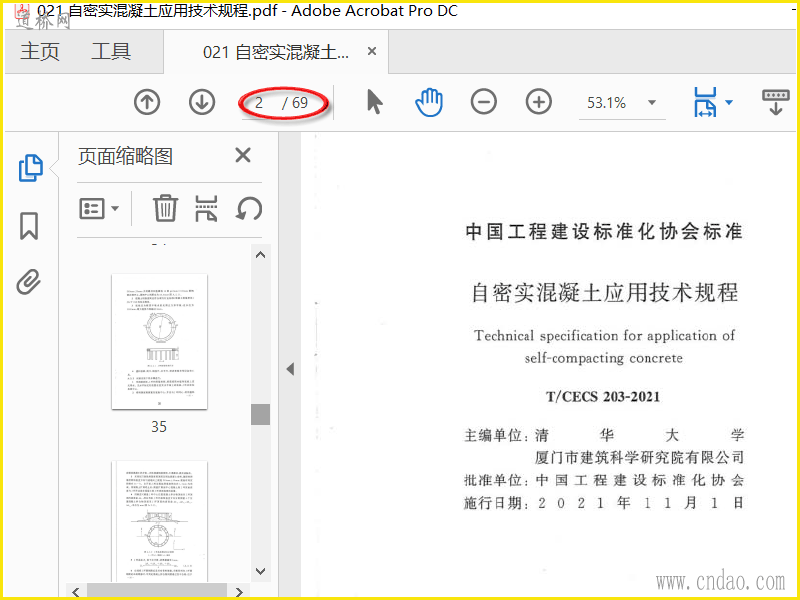Switch to the 021 自密实混凝土 document tab
The height and width of the screenshot is (600, 800).
click(276, 52)
